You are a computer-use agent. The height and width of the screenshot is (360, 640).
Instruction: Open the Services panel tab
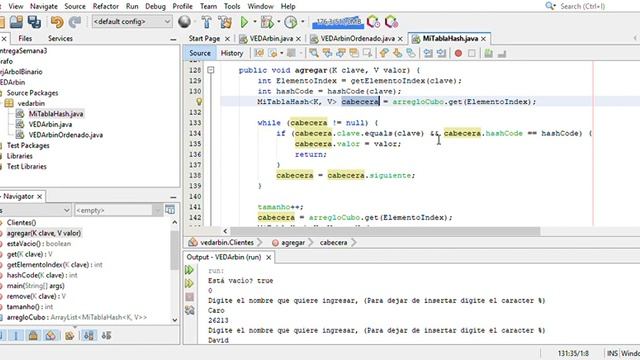pos(60,38)
